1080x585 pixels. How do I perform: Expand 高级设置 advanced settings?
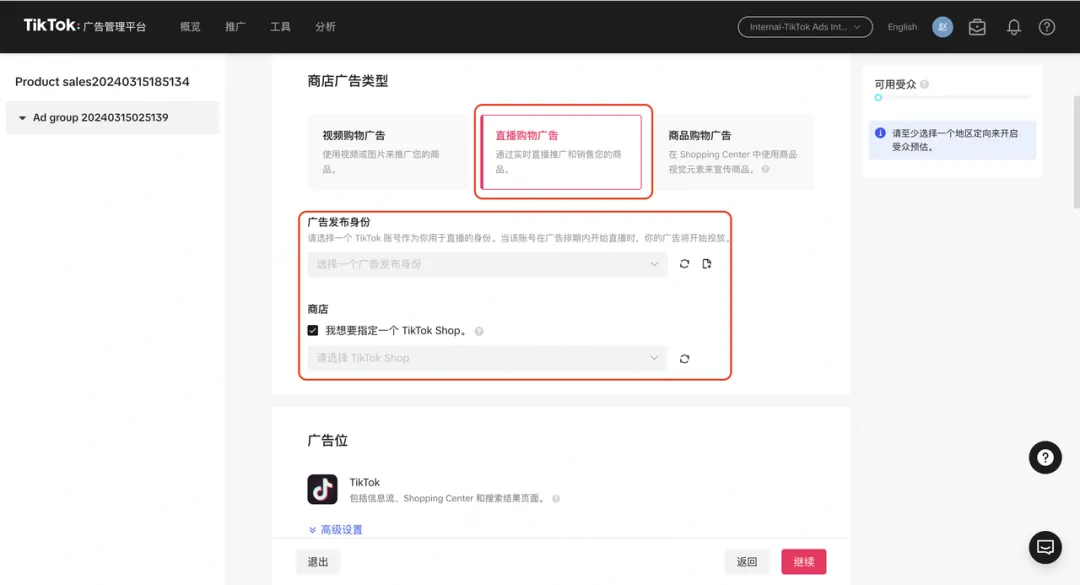coord(335,529)
